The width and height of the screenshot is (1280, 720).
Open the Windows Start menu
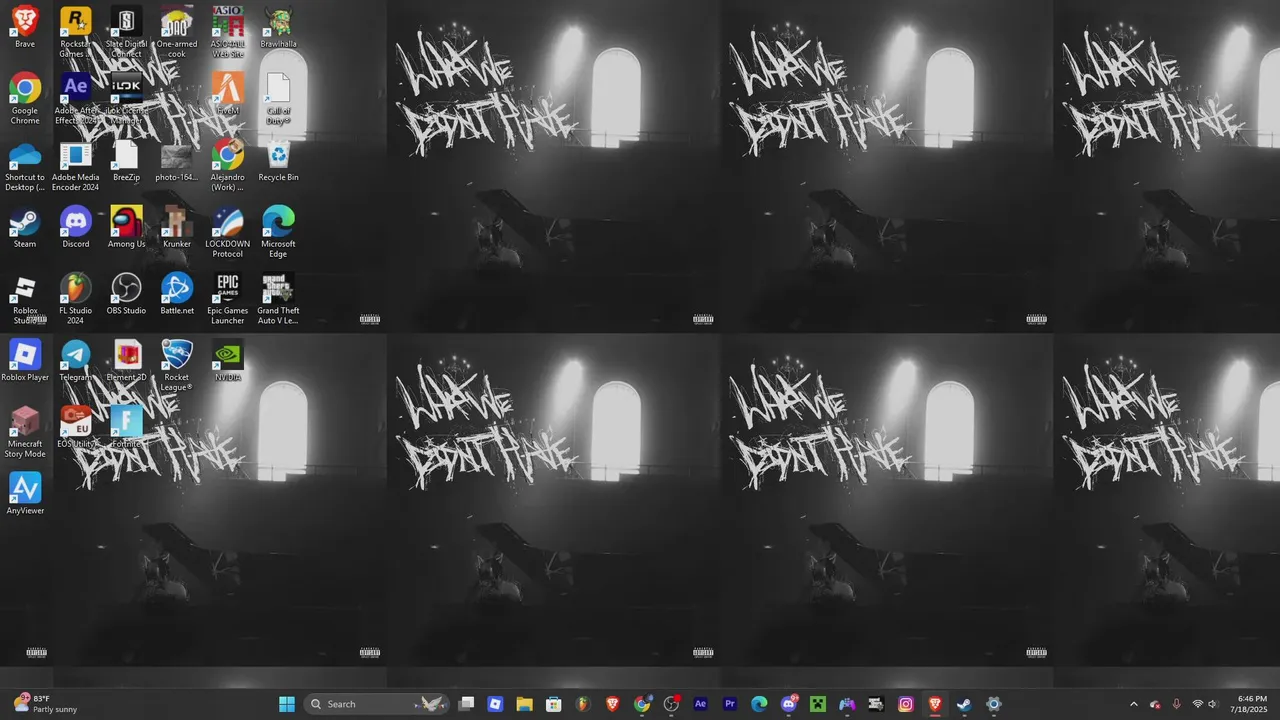287,704
